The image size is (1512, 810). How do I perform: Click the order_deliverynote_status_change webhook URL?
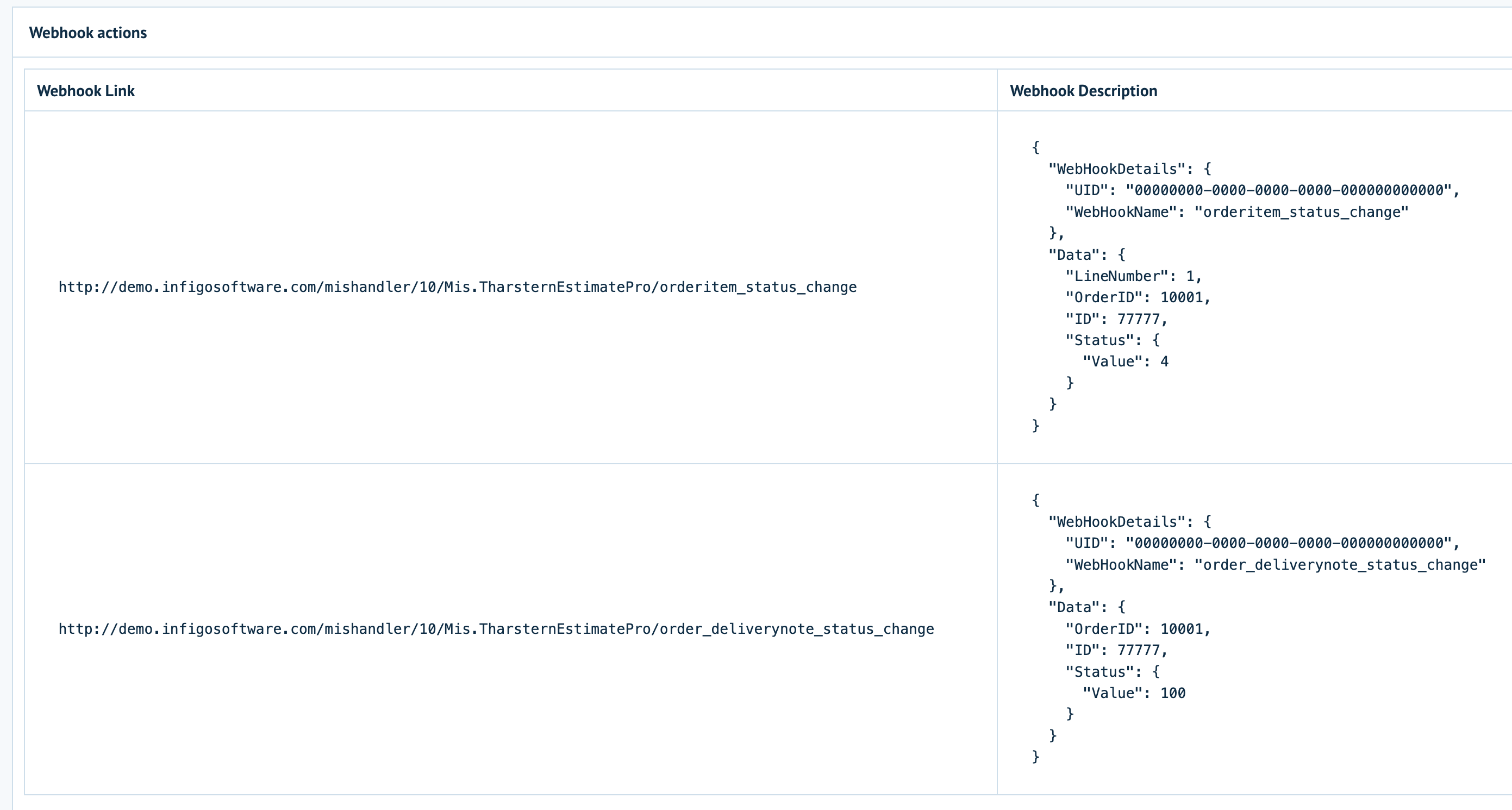pos(497,629)
